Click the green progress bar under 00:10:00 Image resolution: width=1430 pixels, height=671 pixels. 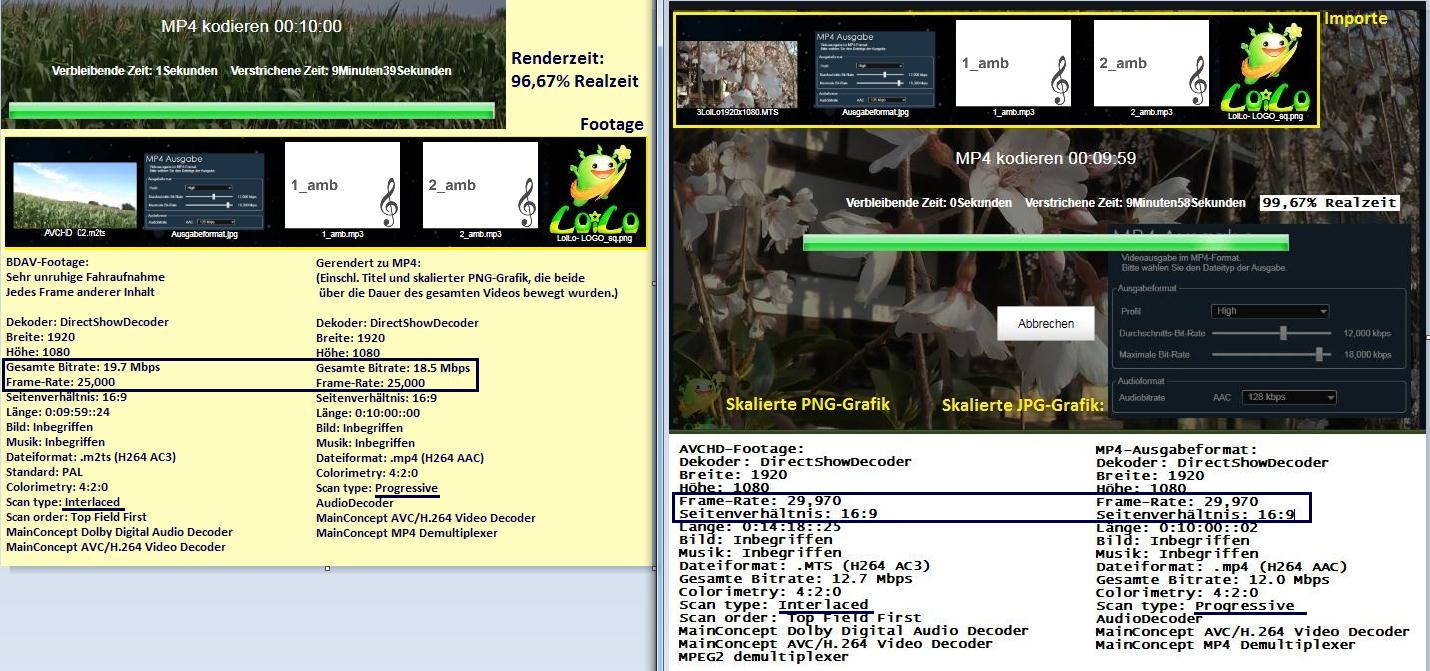[251, 110]
